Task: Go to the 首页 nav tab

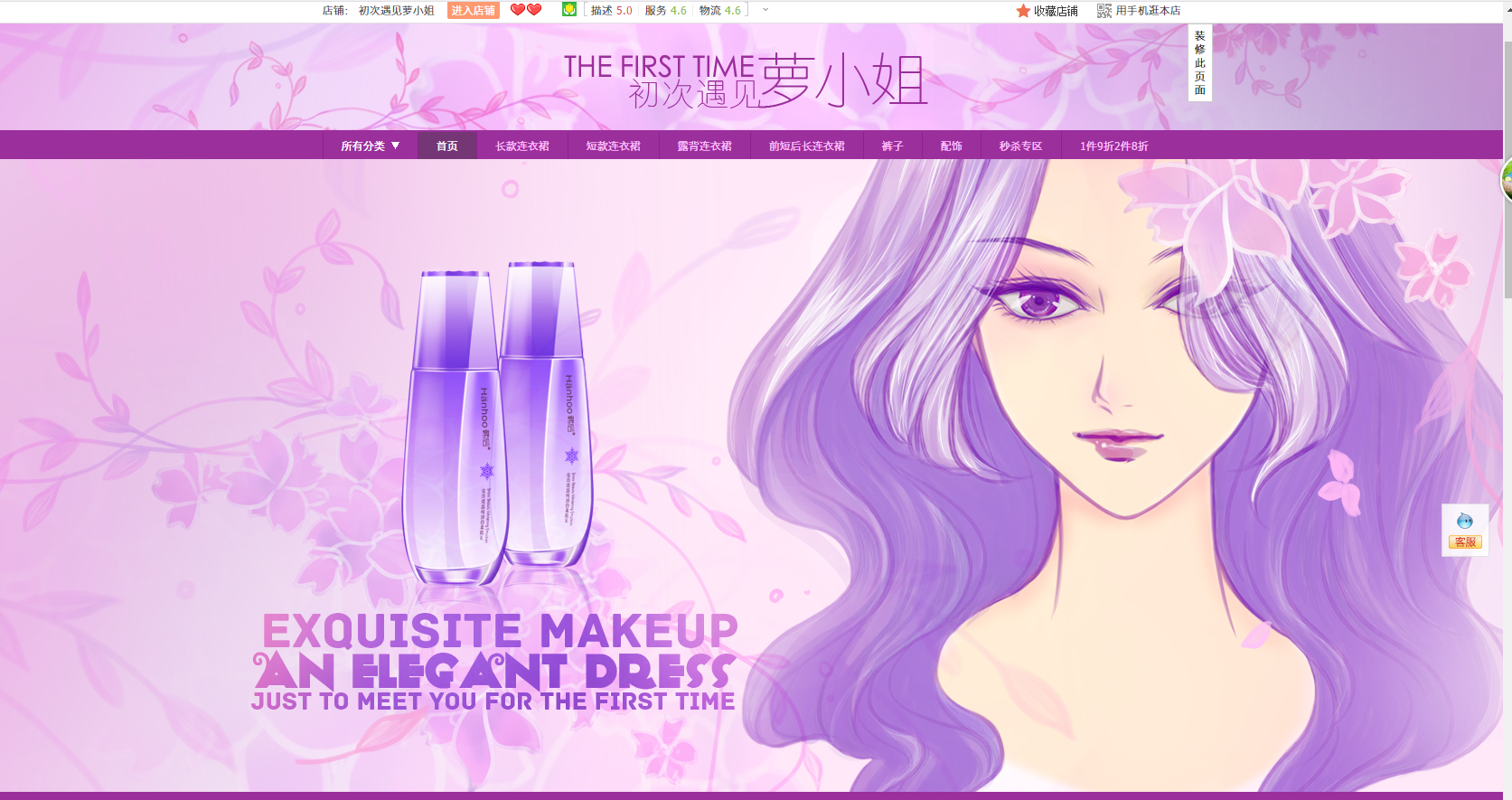Action: 447,146
